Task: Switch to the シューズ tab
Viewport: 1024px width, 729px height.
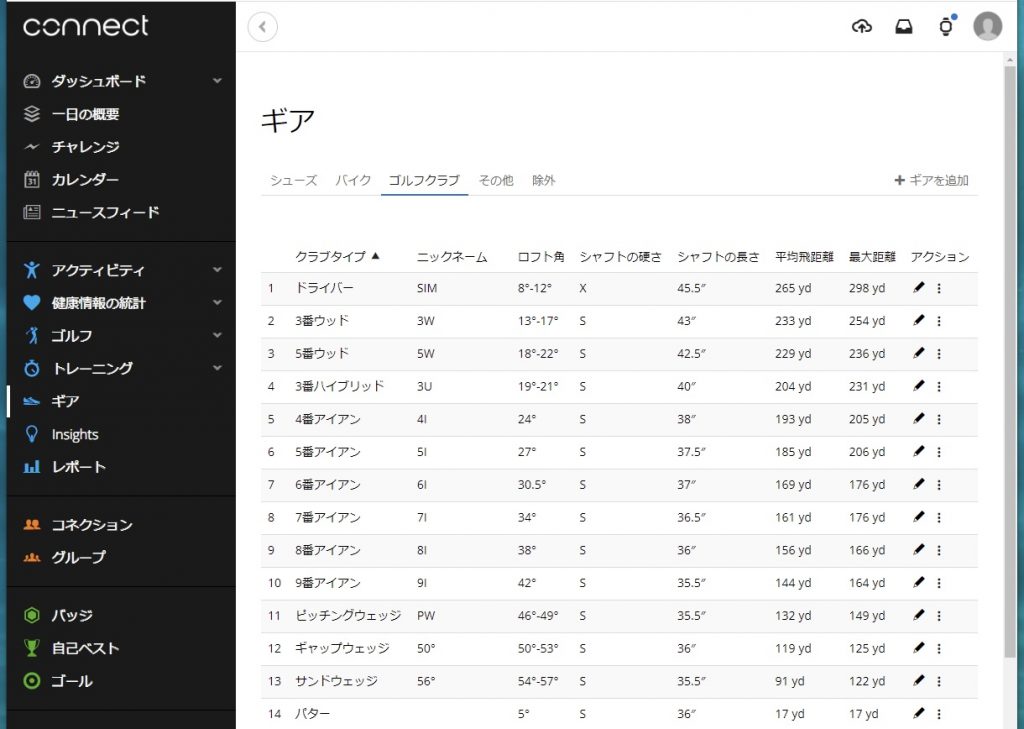Action: 293,181
